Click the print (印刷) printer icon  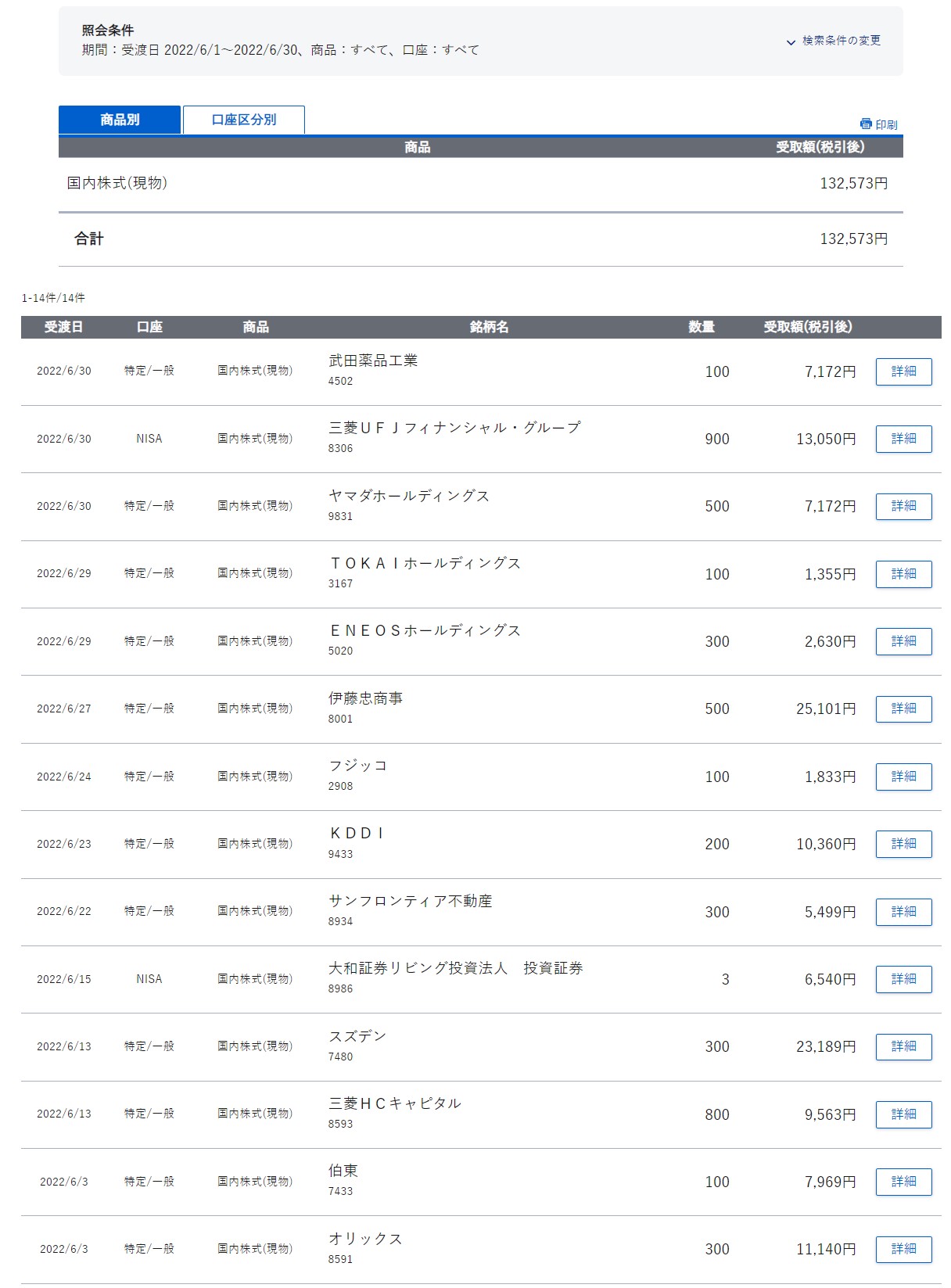[x=865, y=124]
